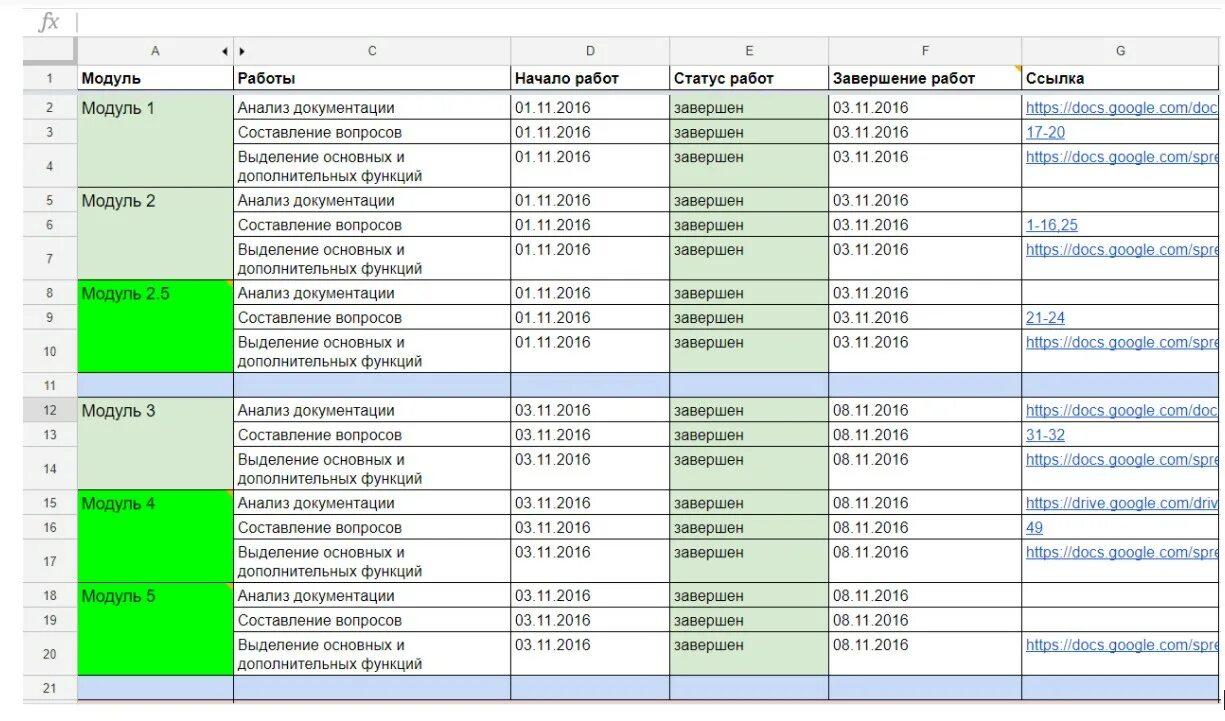
Task: Click the fx formula bar icon
Action: (x=48, y=22)
